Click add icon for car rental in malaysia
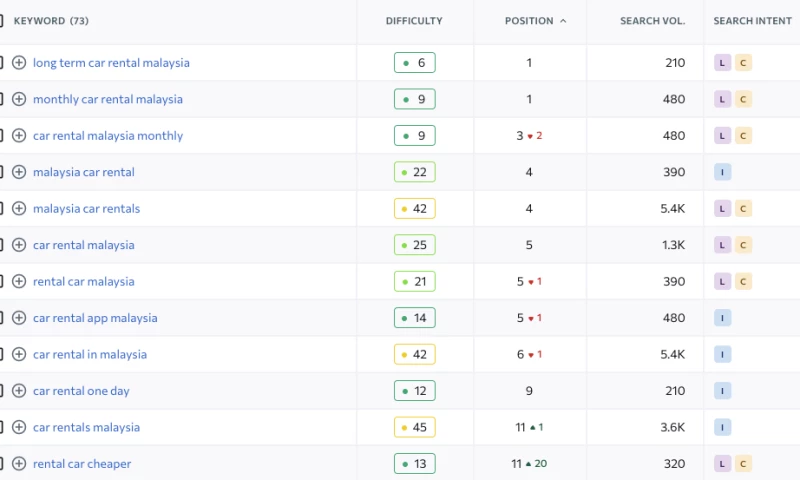The height and width of the screenshot is (480, 800). 19,354
